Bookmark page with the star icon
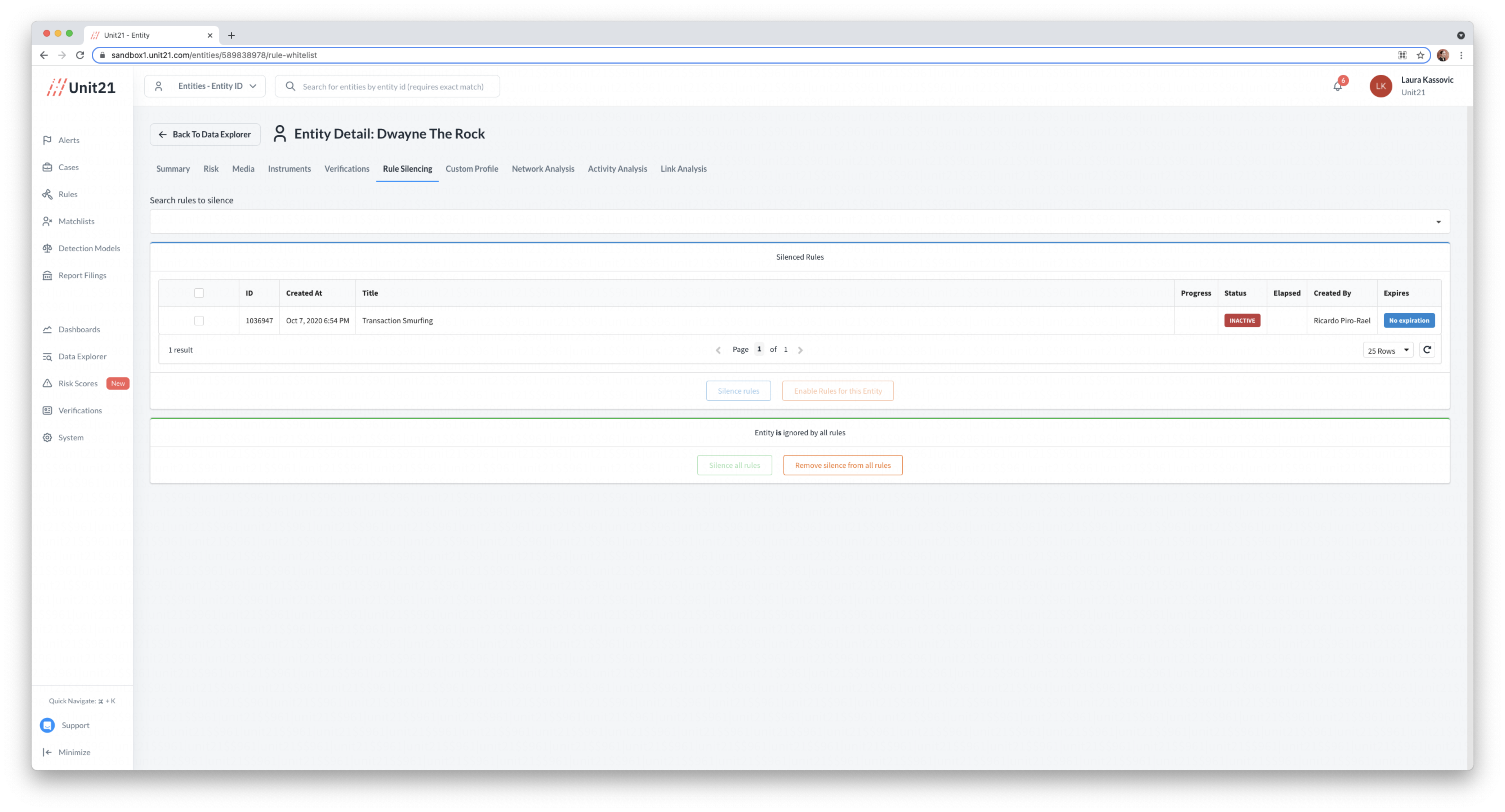Screen dimensions: 1505x812 (1420, 55)
